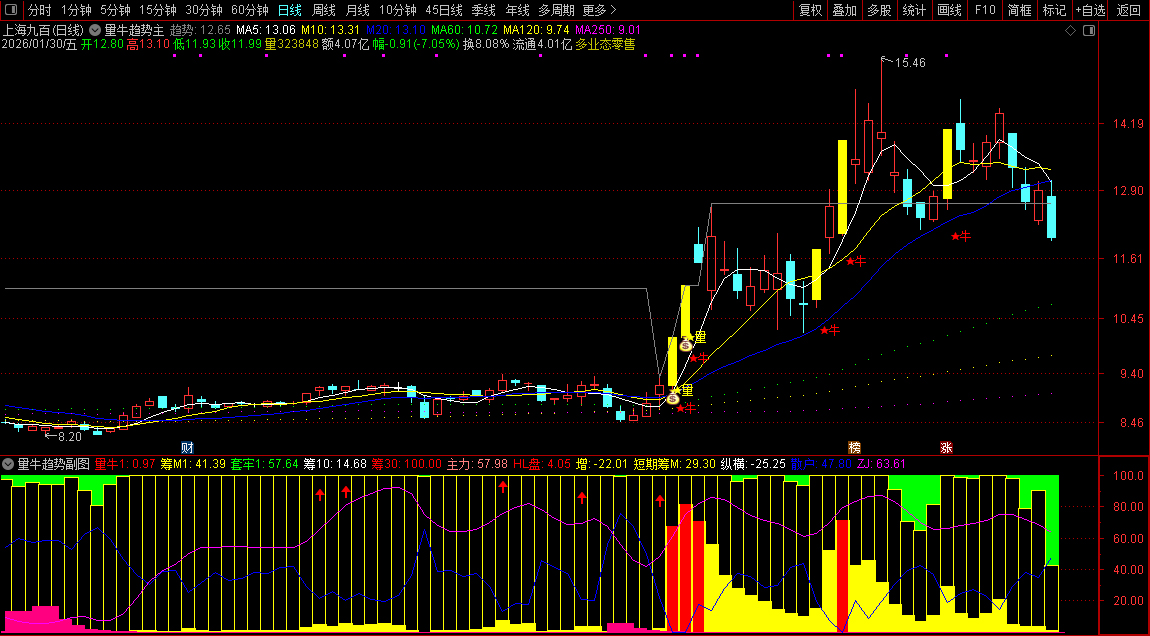This screenshot has width=1150, height=636.
Task: Open the 多股 multi-stock view
Action: point(879,10)
